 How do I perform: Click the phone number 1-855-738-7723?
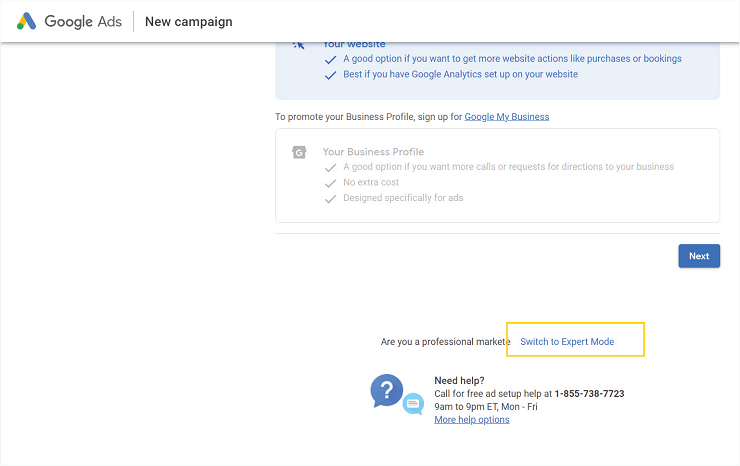tap(589, 394)
